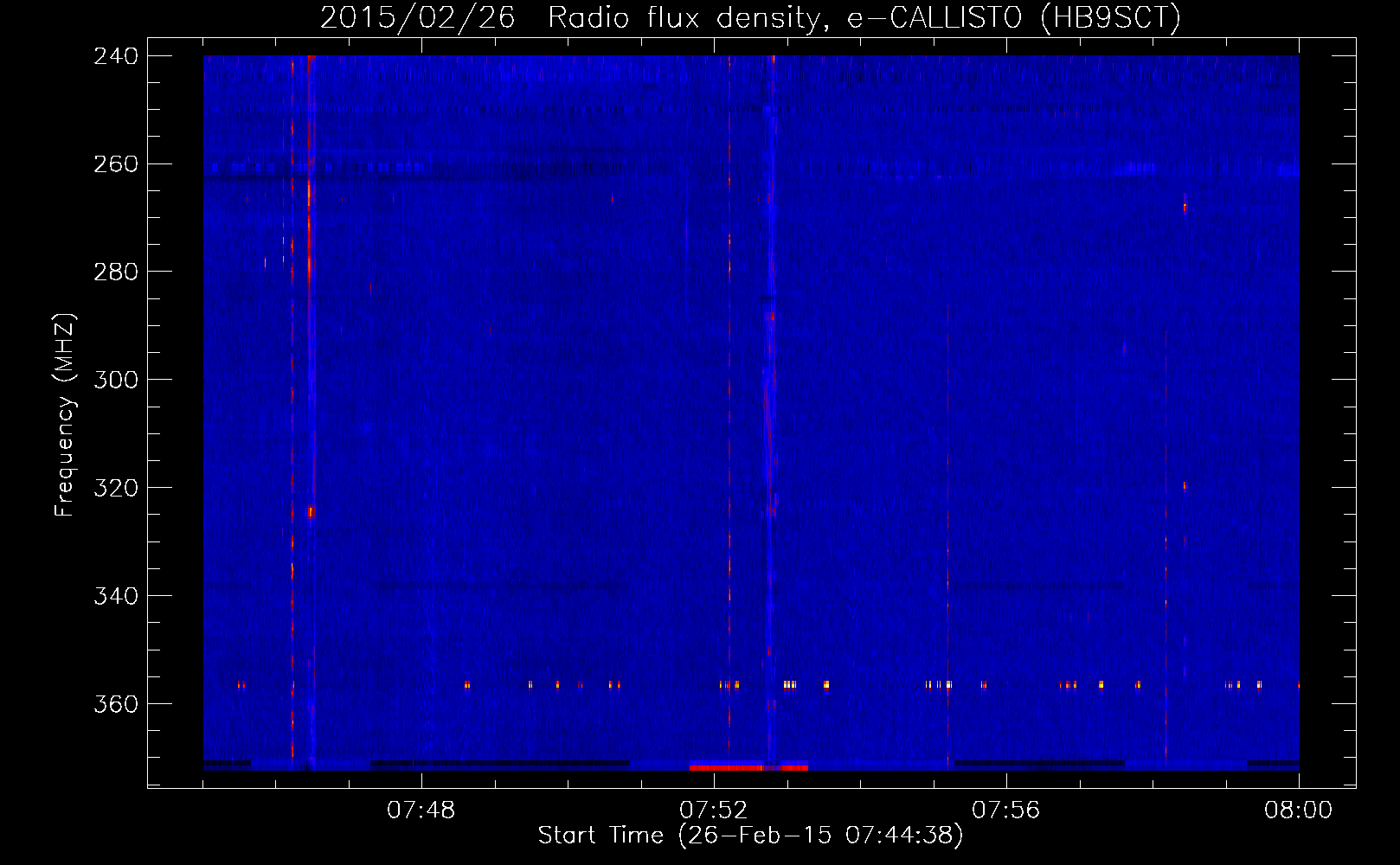Select the 240 frequency tick label
The image size is (1400, 865).
[116, 55]
